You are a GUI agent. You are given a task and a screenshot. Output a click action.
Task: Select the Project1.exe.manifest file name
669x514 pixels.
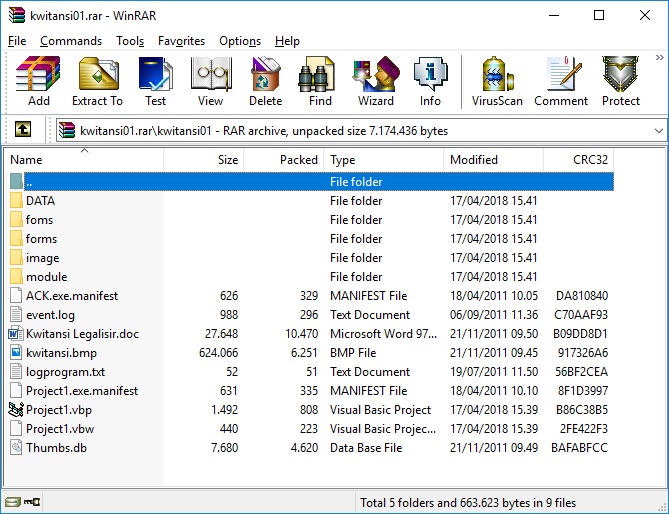82,391
